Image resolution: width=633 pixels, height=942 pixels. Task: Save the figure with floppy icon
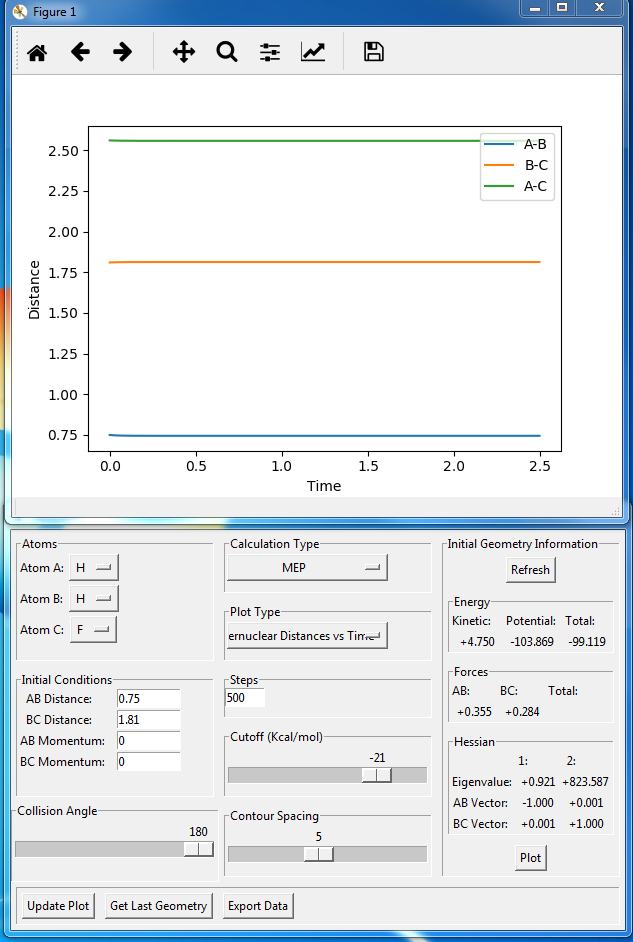(374, 52)
